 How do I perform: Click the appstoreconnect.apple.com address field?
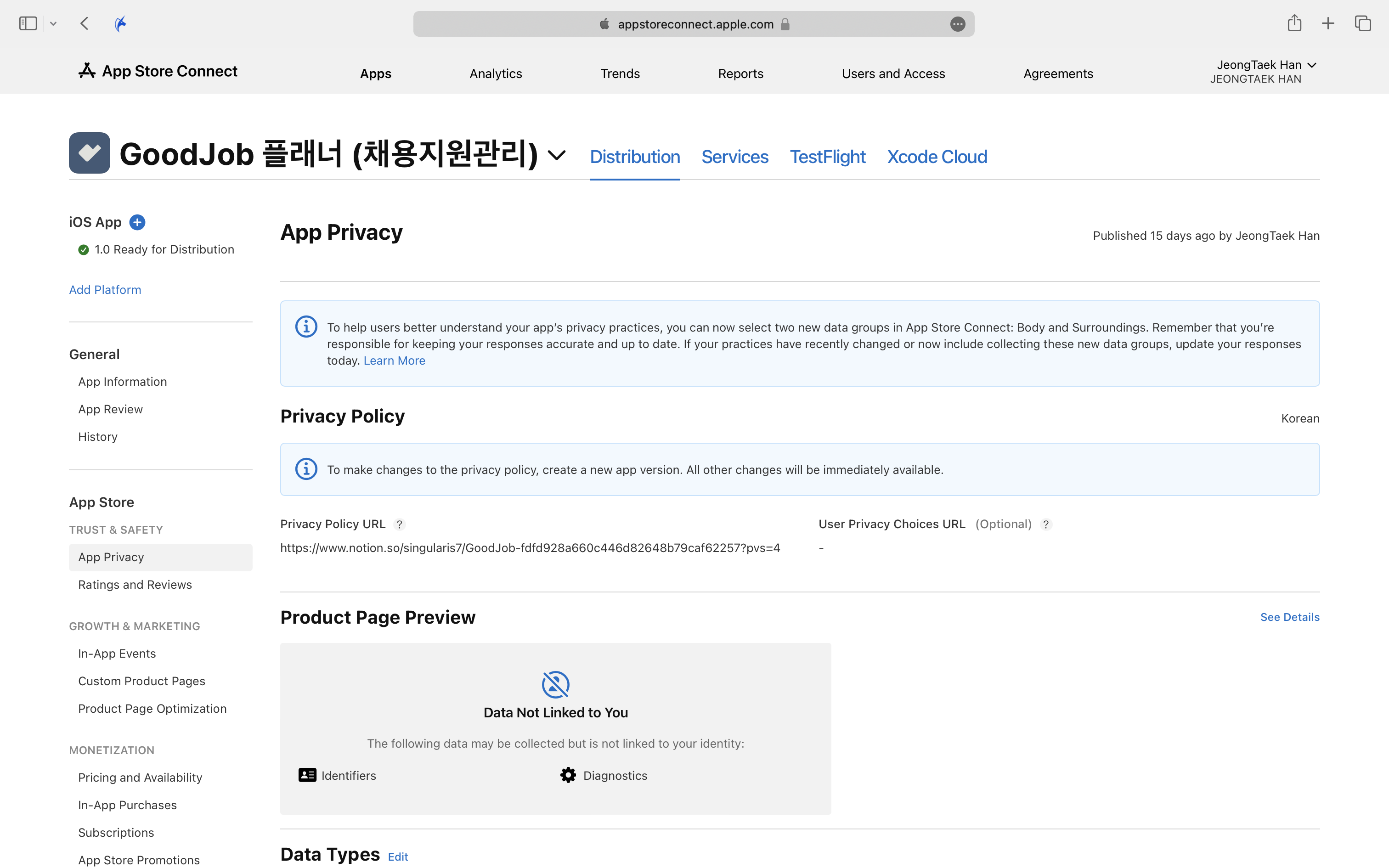[694, 24]
